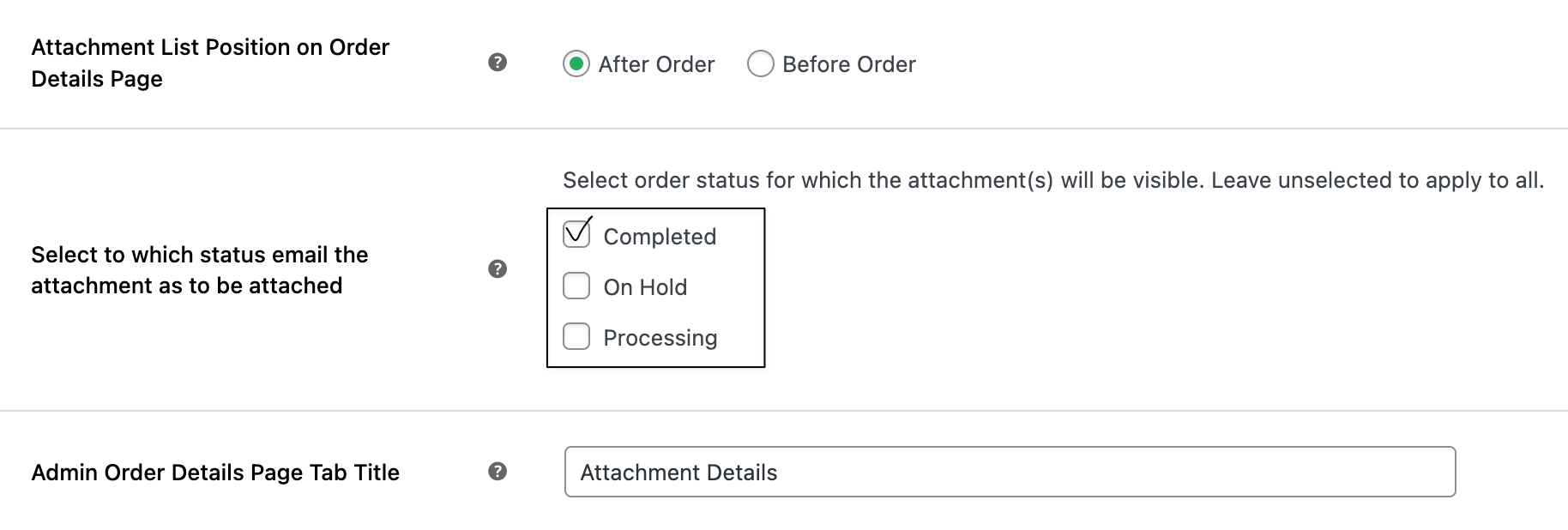The height and width of the screenshot is (530, 1568).
Task: Click the On Hold label text
Action: (x=645, y=287)
